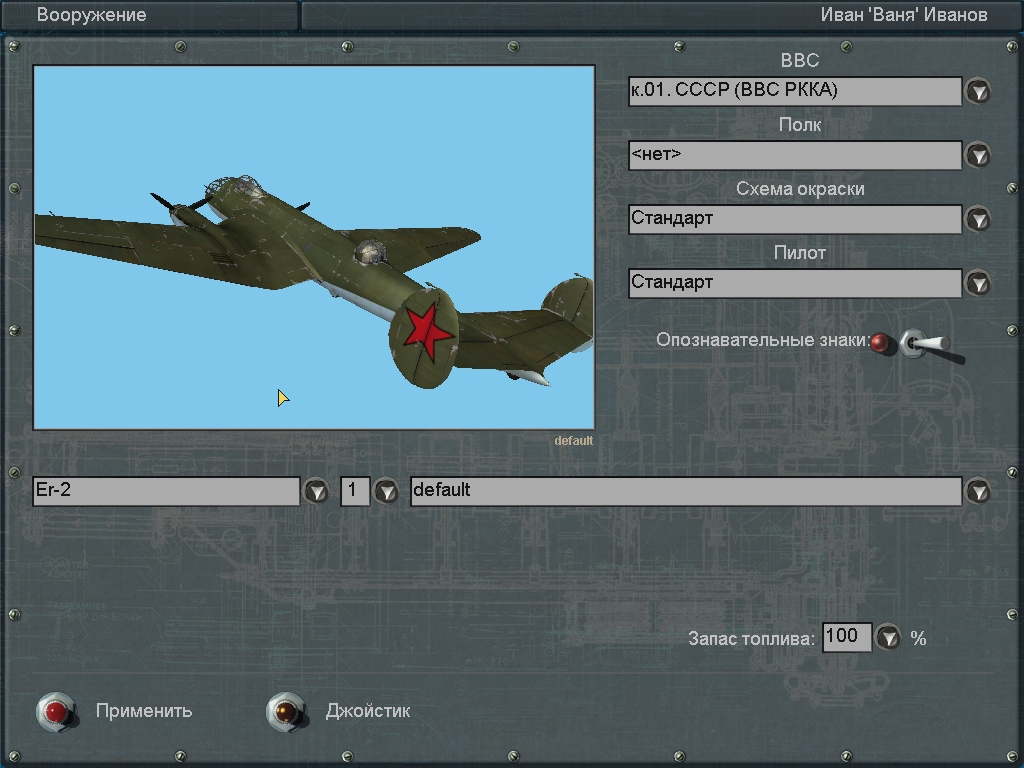Click the arrow button next to Er-2 aircraft
The image size is (1024, 768).
(316, 492)
